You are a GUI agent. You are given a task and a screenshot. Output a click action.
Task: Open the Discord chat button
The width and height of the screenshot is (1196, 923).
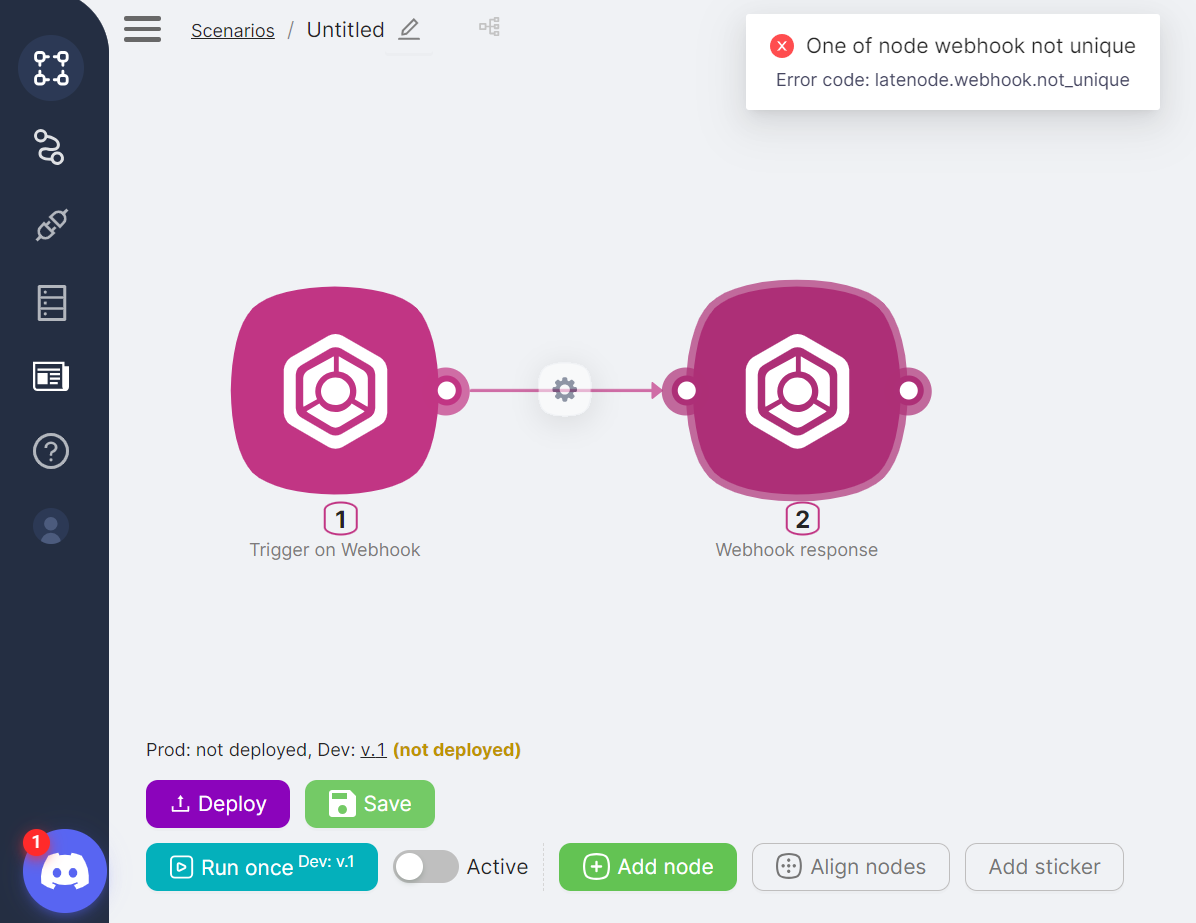(x=65, y=871)
